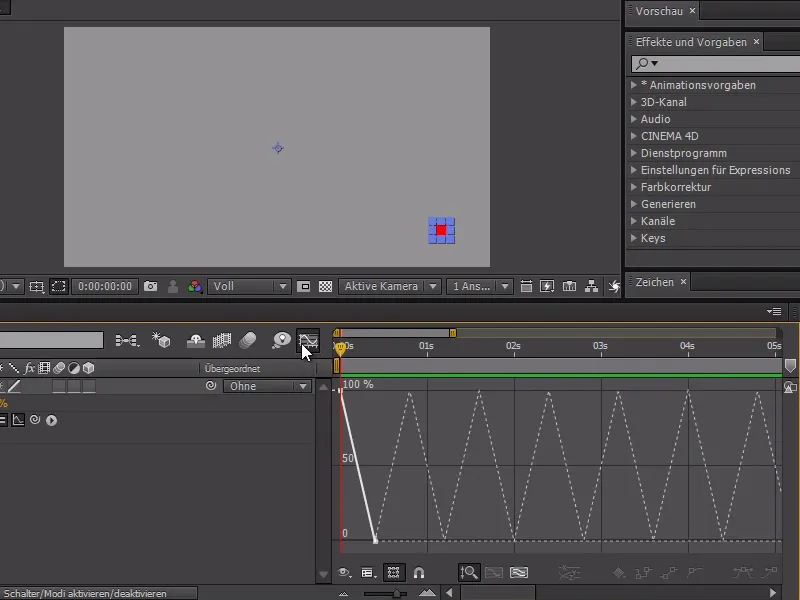This screenshot has width=800, height=600.
Task: Expand the Keys category
Action: click(x=633, y=238)
